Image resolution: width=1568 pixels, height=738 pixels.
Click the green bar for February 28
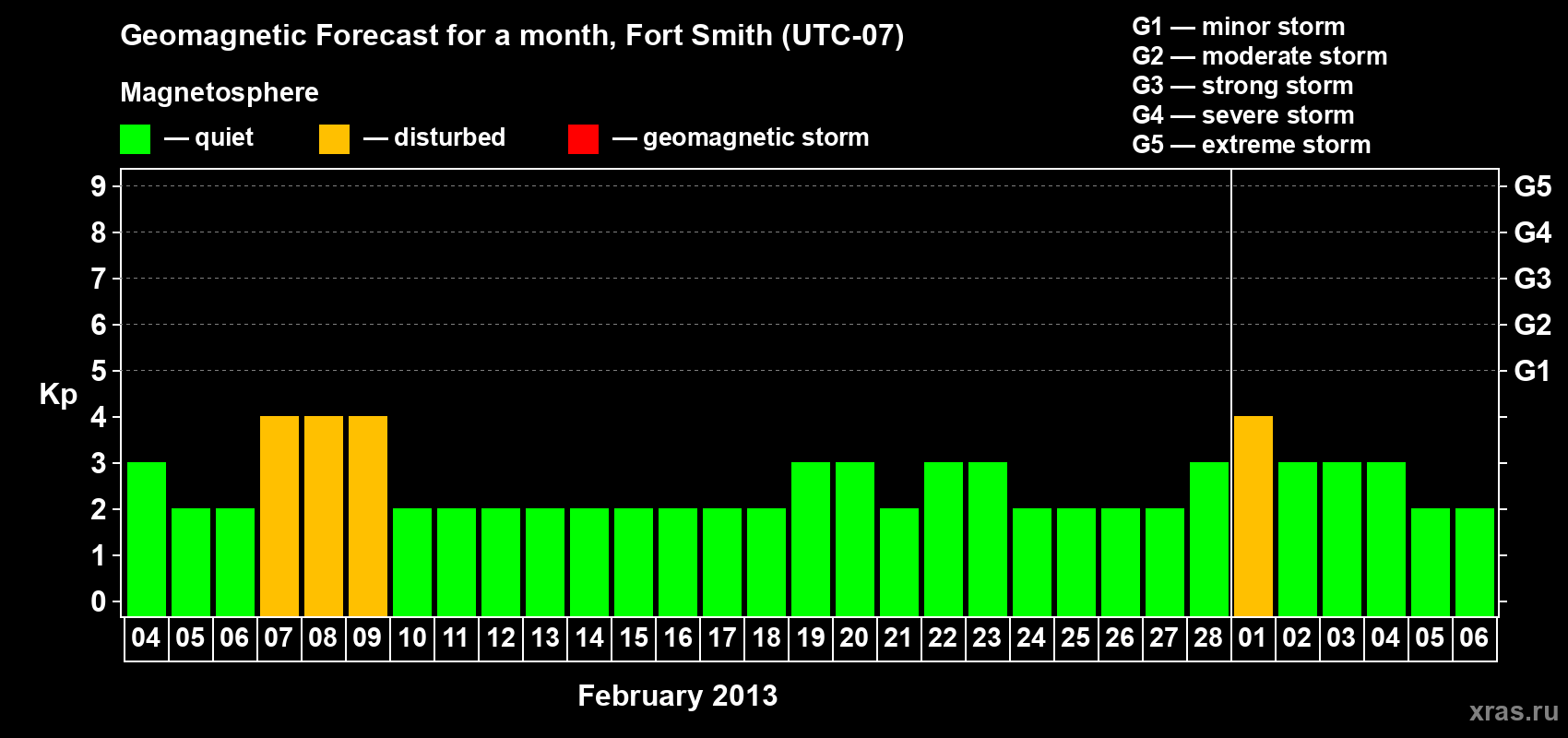[1209, 540]
